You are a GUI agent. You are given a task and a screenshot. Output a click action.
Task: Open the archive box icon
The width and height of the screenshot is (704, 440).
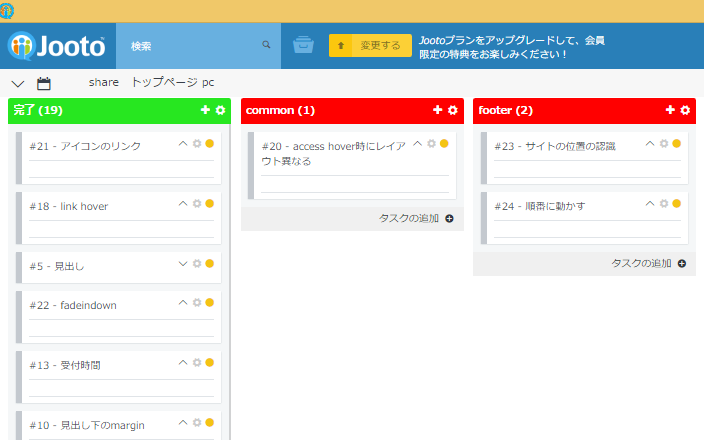click(303, 45)
